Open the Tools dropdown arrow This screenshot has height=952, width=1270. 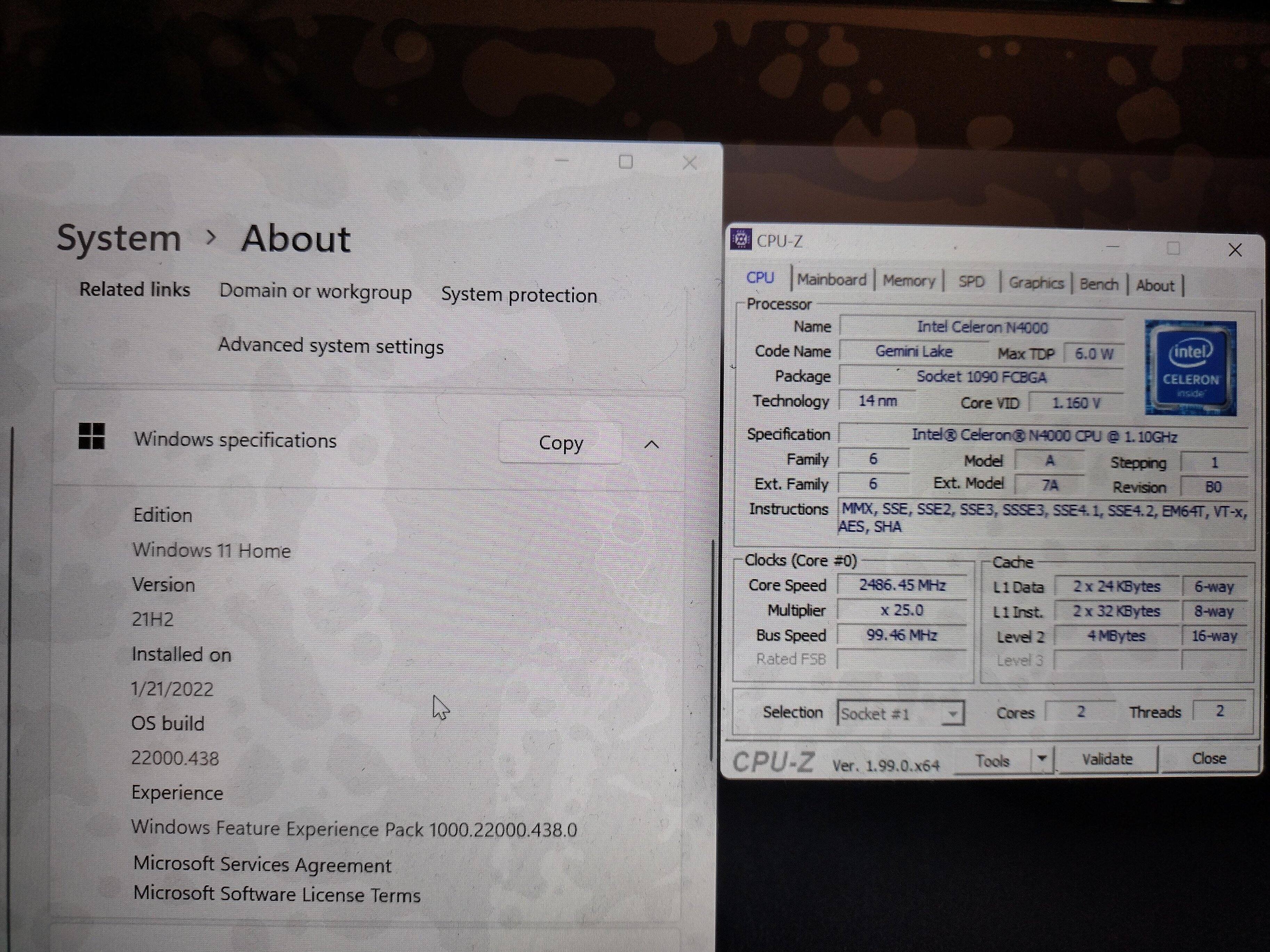(x=1042, y=759)
